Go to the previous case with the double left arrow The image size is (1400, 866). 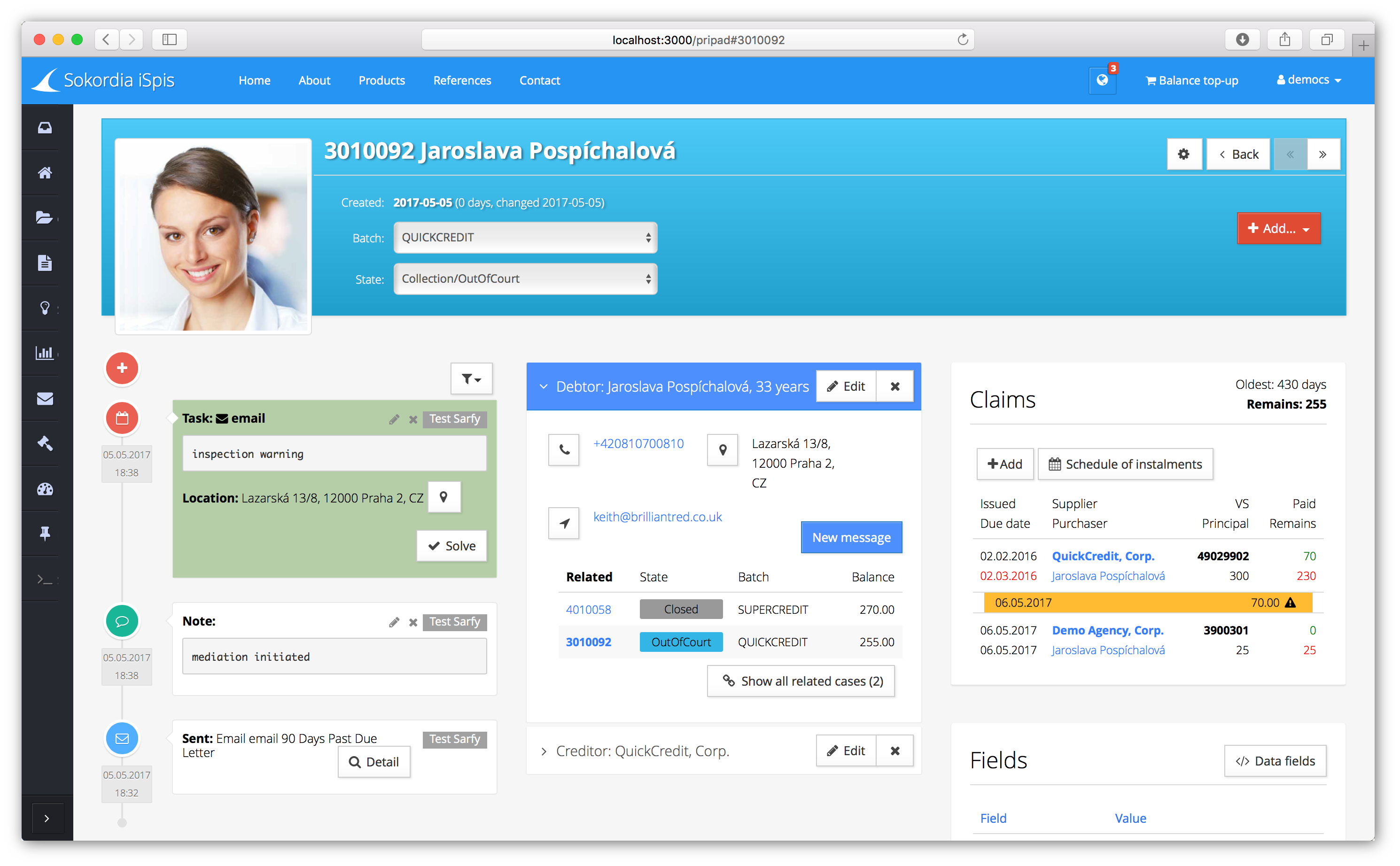1291,154
